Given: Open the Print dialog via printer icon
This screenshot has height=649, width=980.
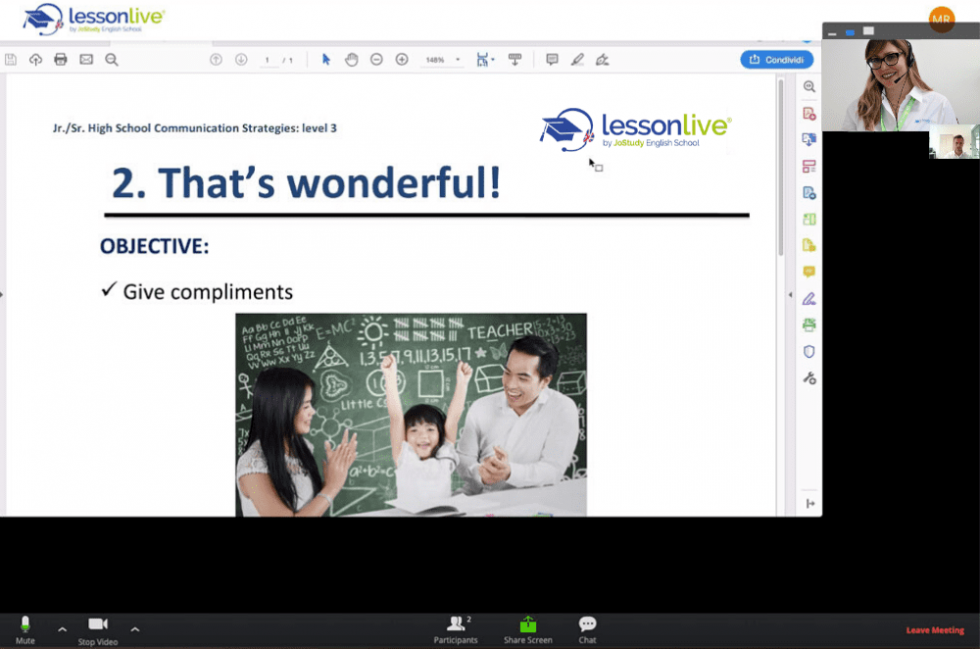Looking at the screenshot, I should click(x=60, y=59).
